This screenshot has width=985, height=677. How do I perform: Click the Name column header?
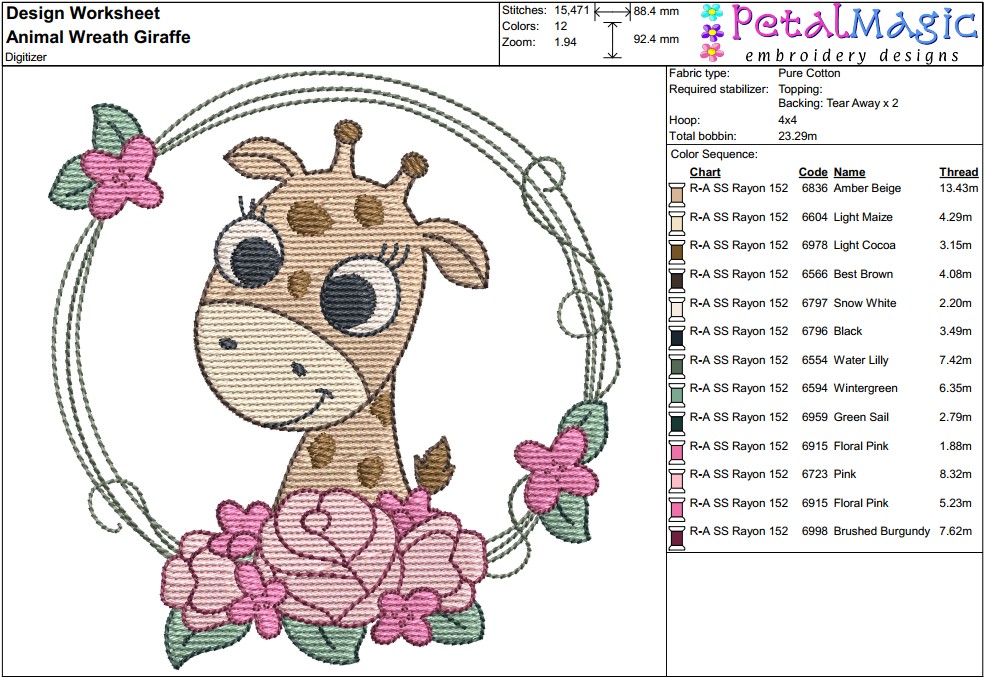[849, 172]
